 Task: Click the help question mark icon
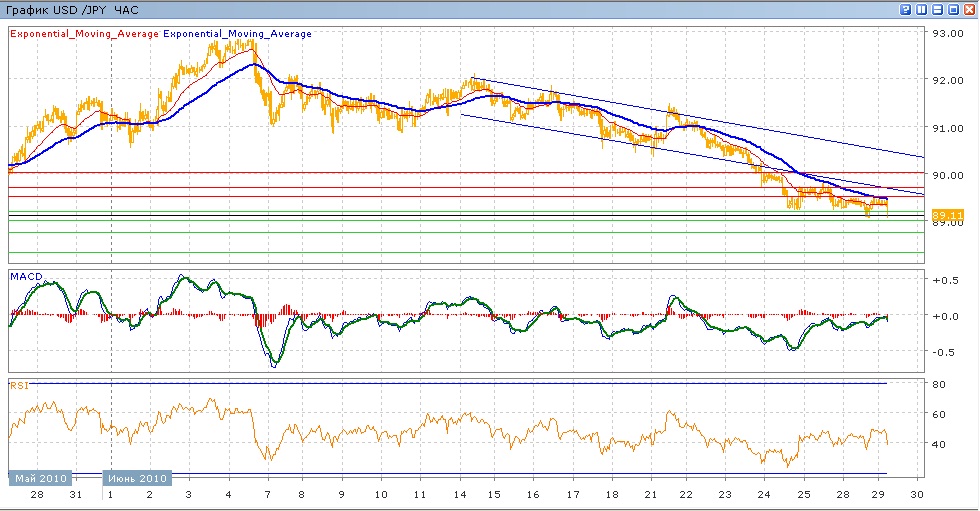tap(906, 9)
